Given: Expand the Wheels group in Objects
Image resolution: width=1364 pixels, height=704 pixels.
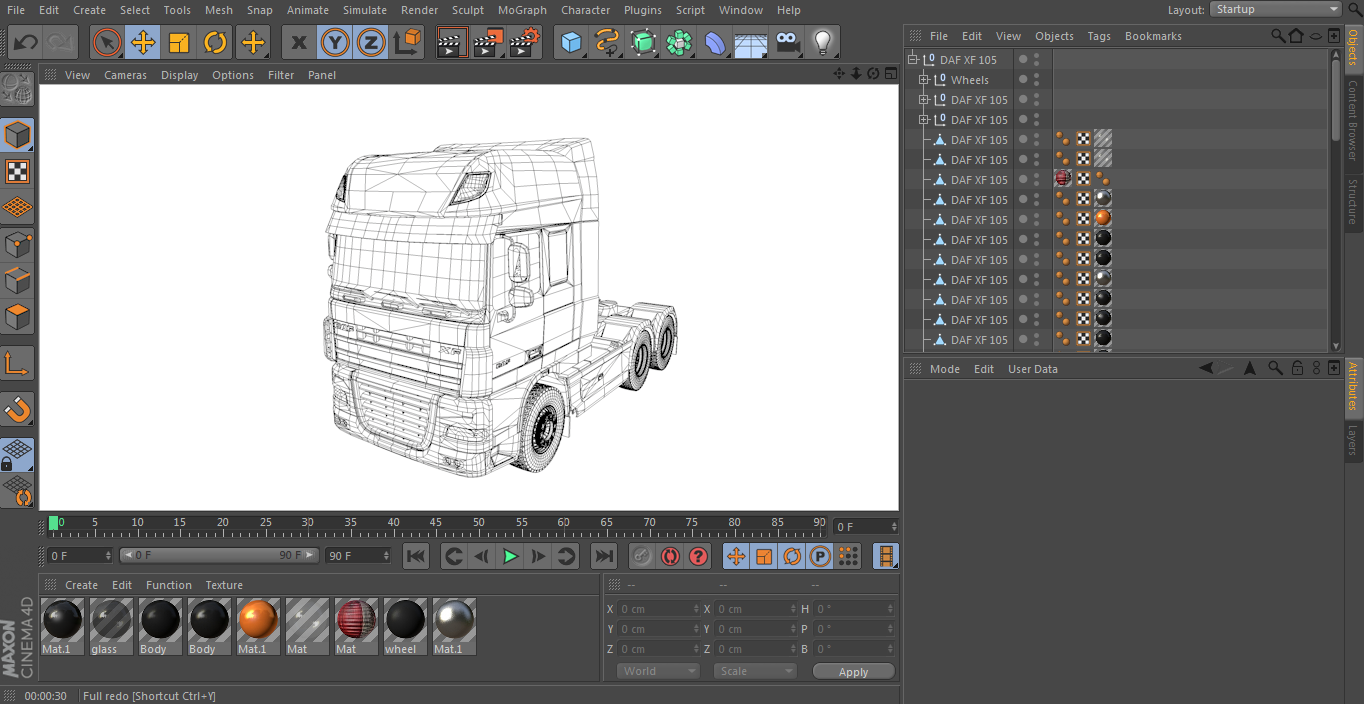Looking at the screenshot, I should (924, 80).
